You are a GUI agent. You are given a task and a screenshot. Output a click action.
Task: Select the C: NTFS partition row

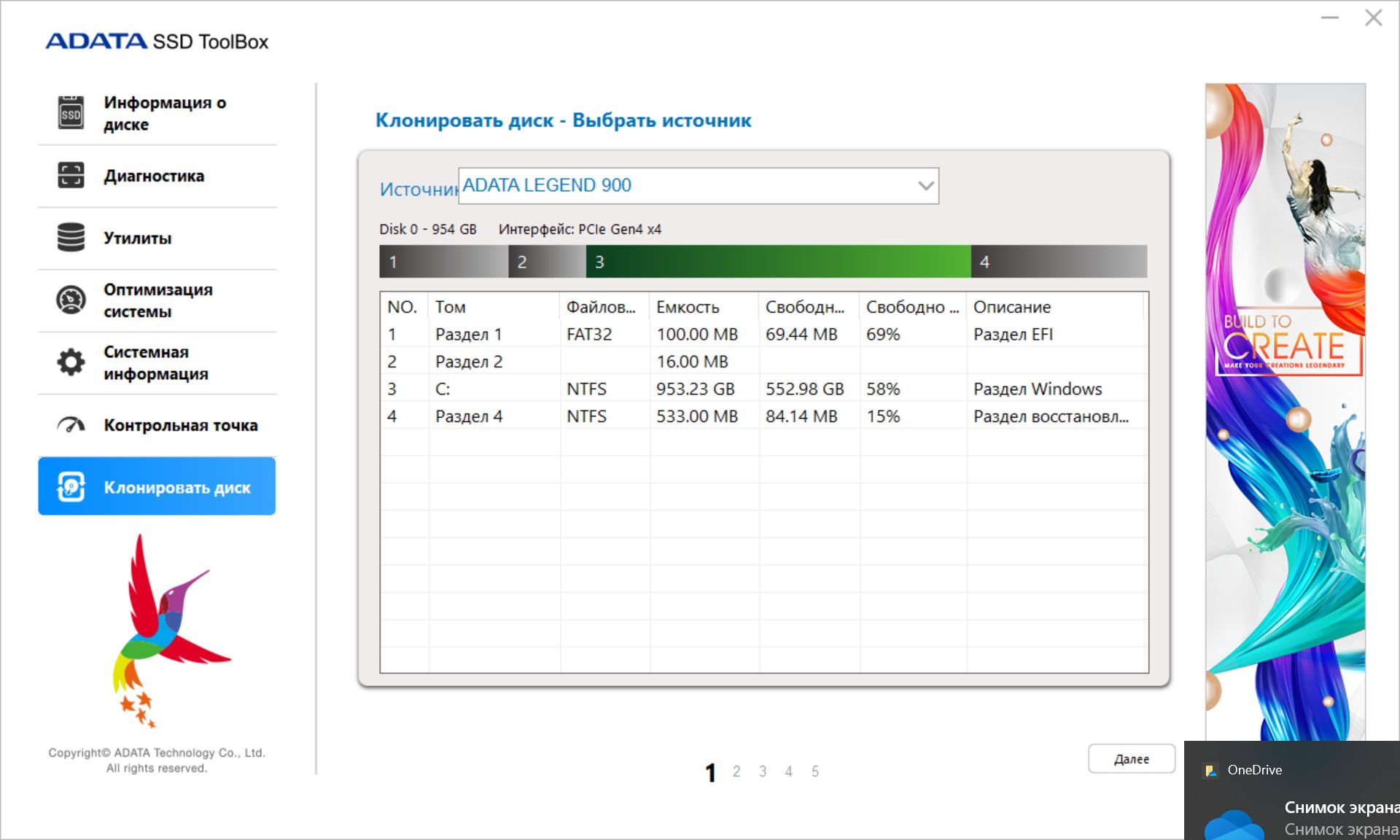763,389
